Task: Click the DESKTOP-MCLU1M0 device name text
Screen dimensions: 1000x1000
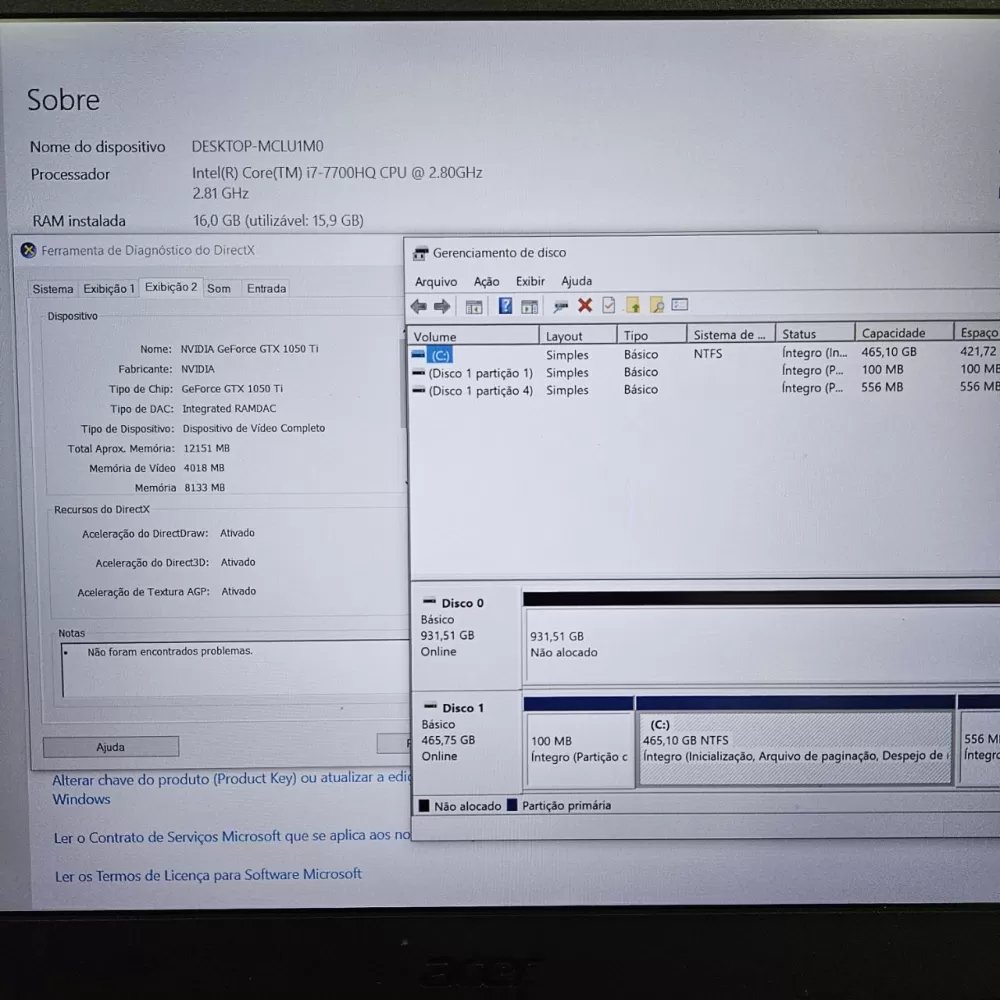Action: (258, 146)
